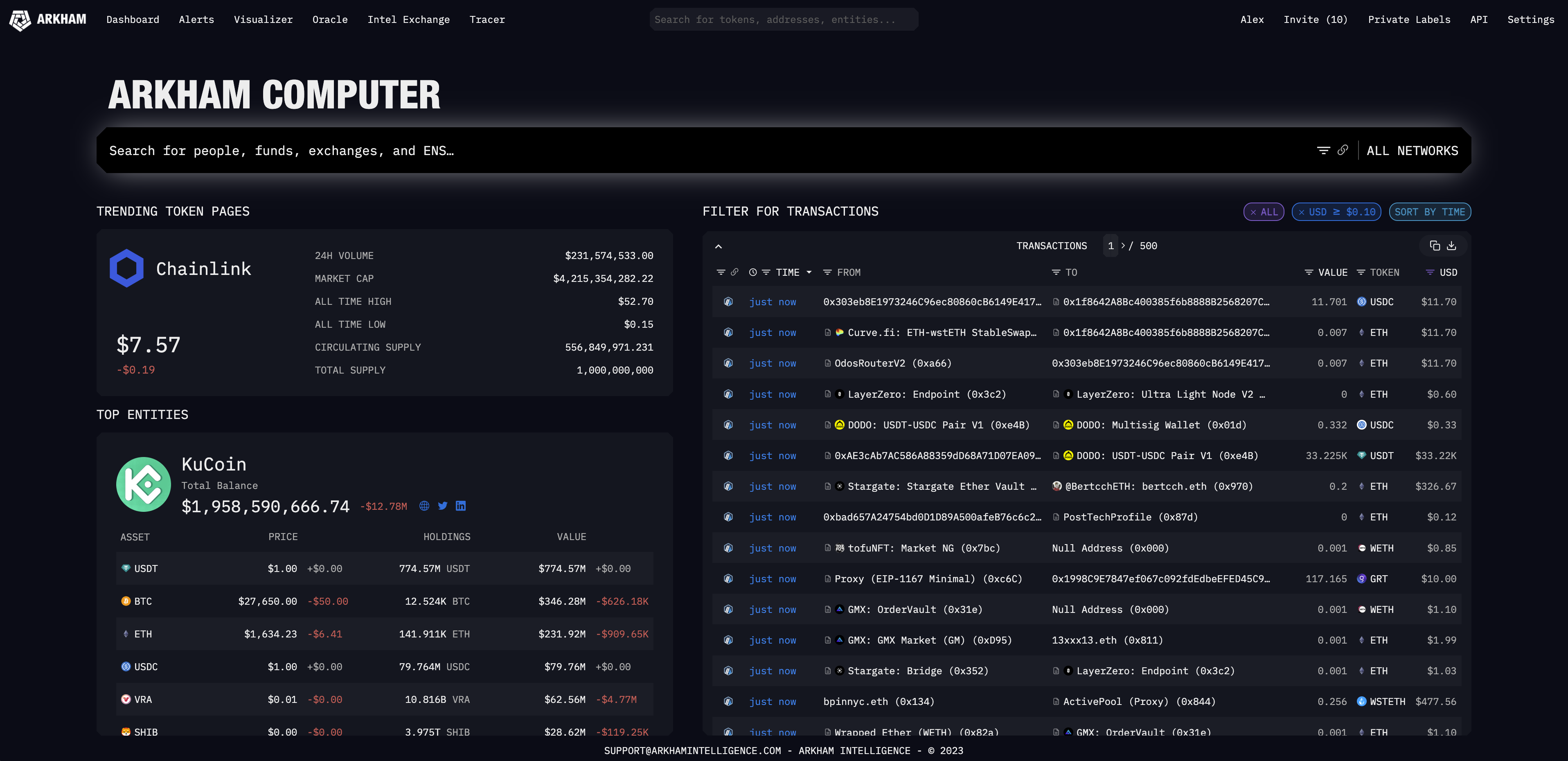Click the GRT token icon

[x=1362, y=579]
